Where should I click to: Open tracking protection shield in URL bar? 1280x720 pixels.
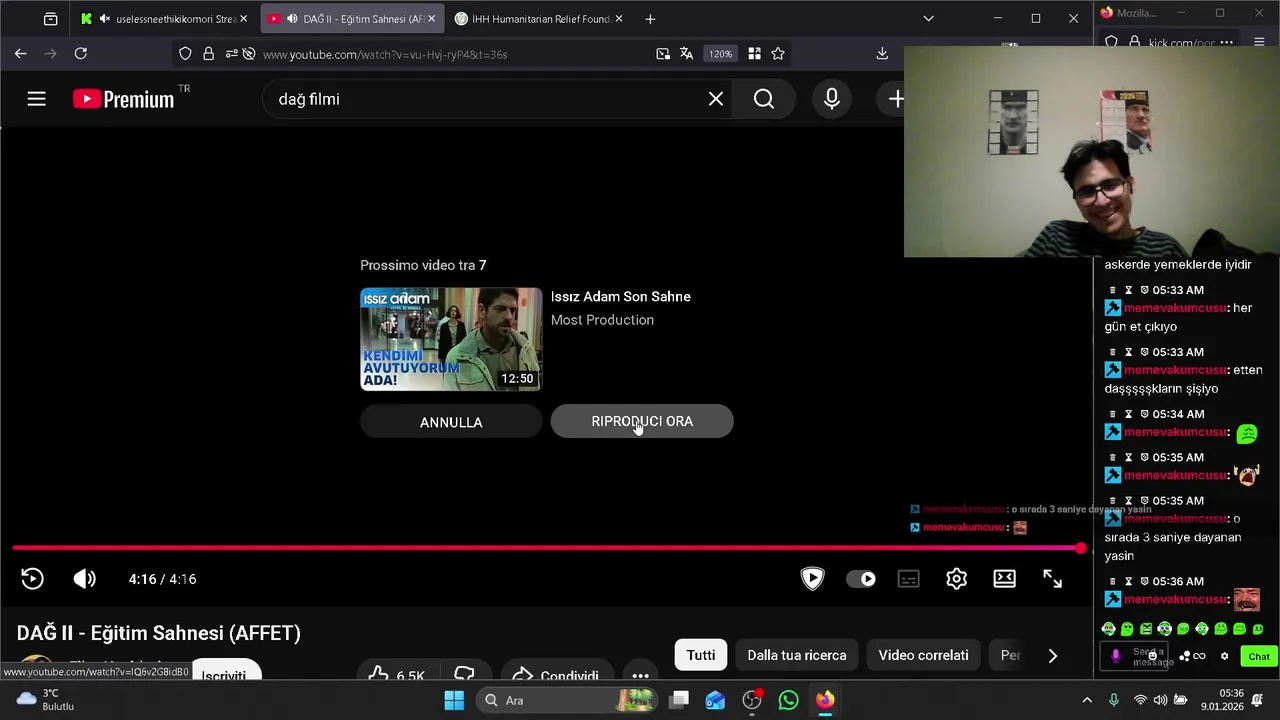185,54
